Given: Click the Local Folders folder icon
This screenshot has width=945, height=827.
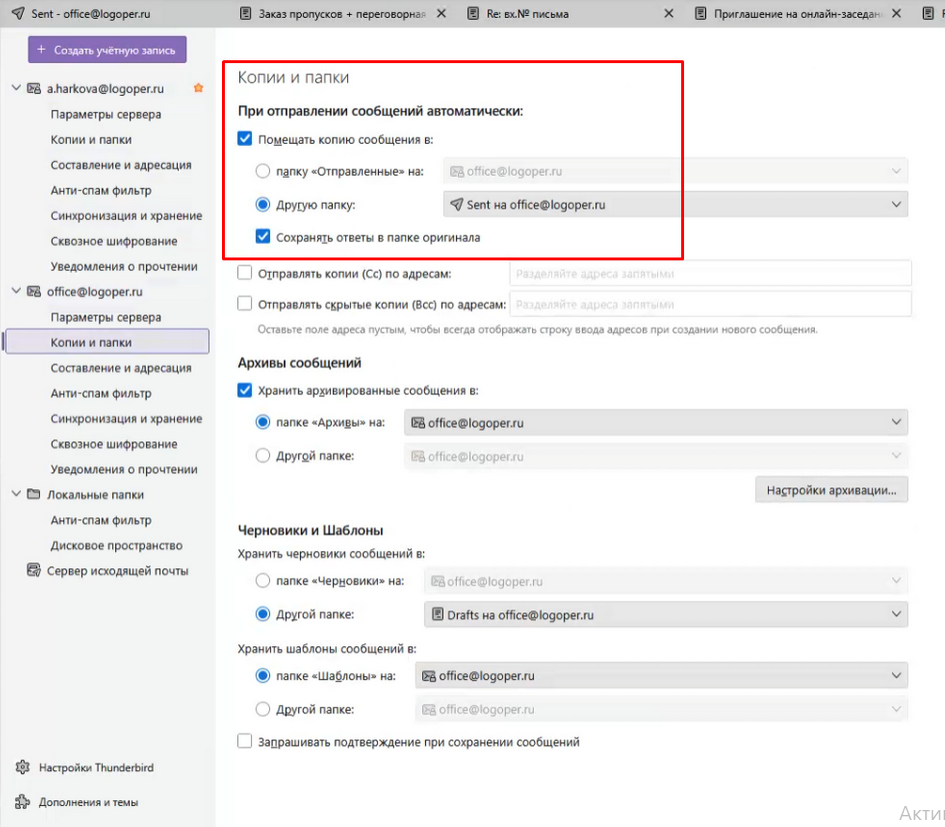Looking at the screenshot, I should (33, 494).
